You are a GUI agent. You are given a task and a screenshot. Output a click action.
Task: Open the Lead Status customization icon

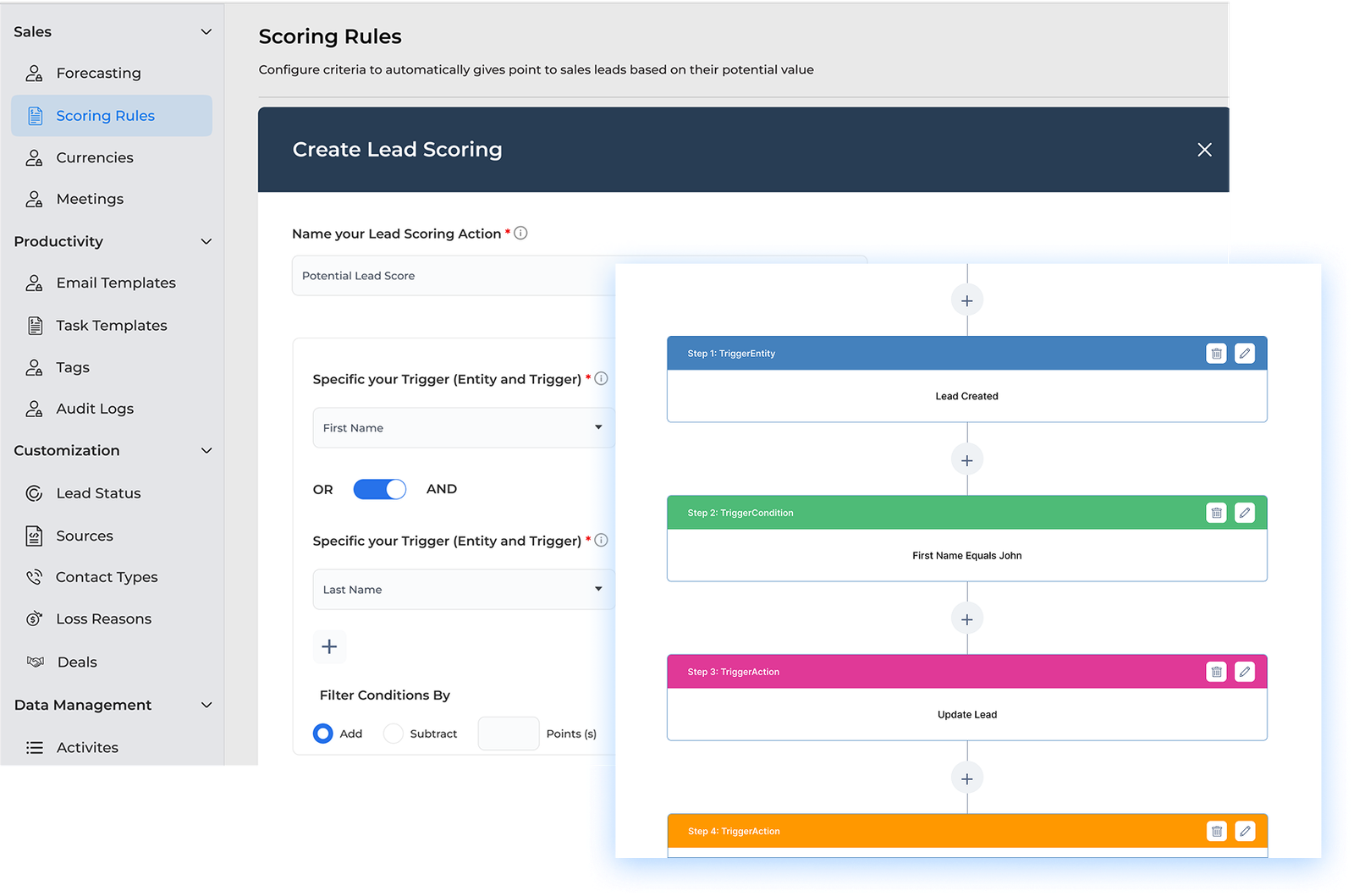[x=34, y=492]
